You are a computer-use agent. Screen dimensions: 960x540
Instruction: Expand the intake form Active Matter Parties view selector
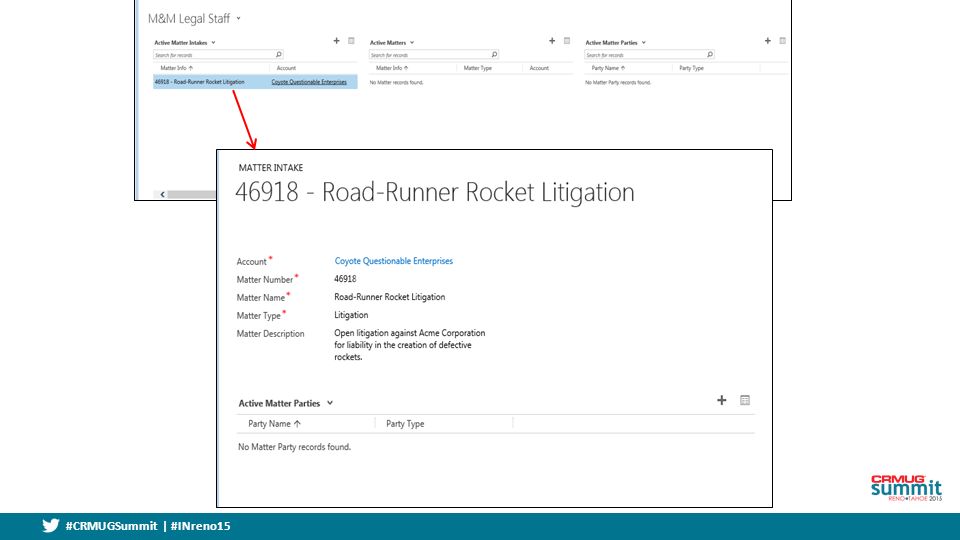tap(330, 403)
